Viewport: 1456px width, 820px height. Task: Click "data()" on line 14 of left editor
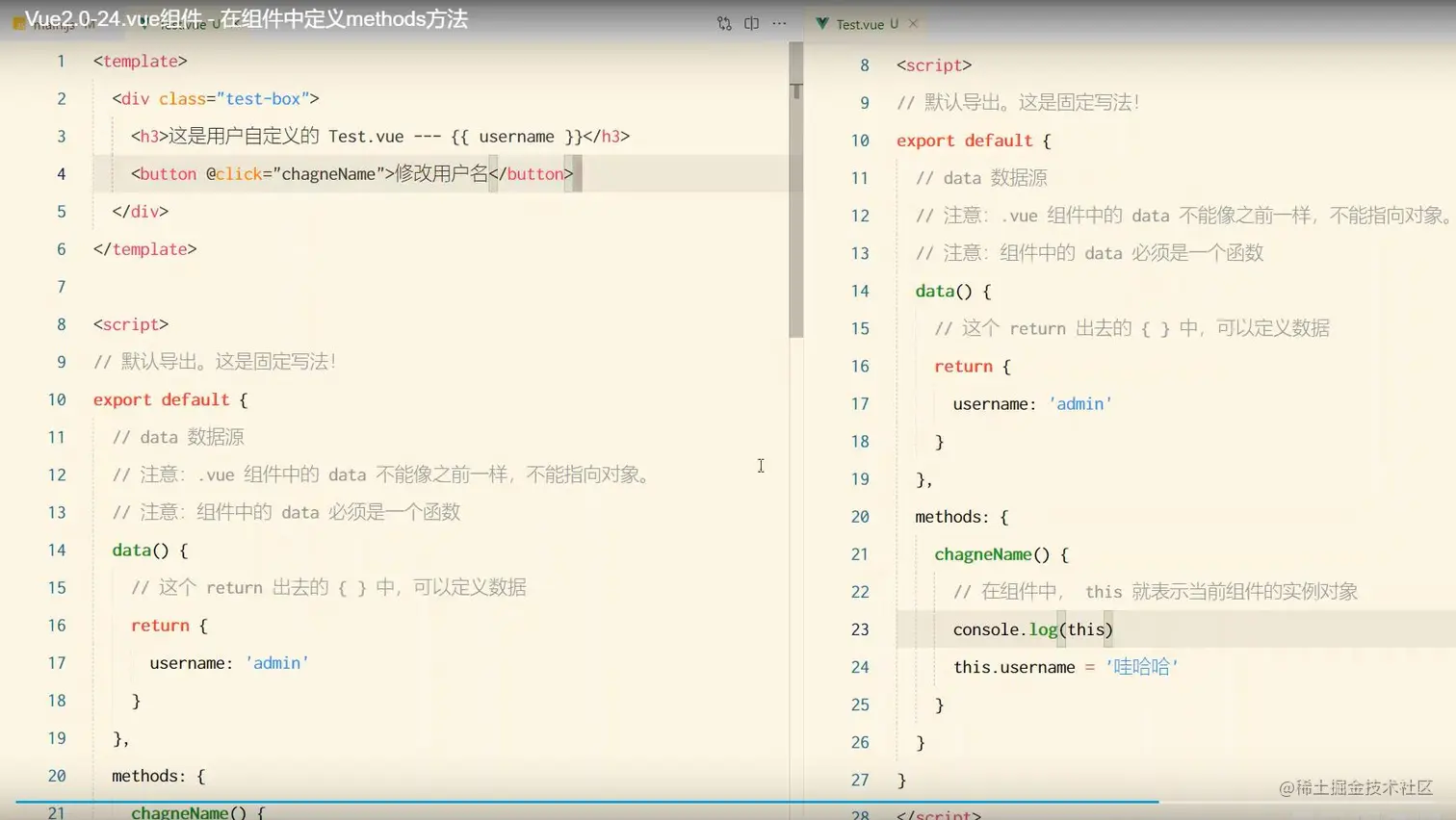pos(141,550)
